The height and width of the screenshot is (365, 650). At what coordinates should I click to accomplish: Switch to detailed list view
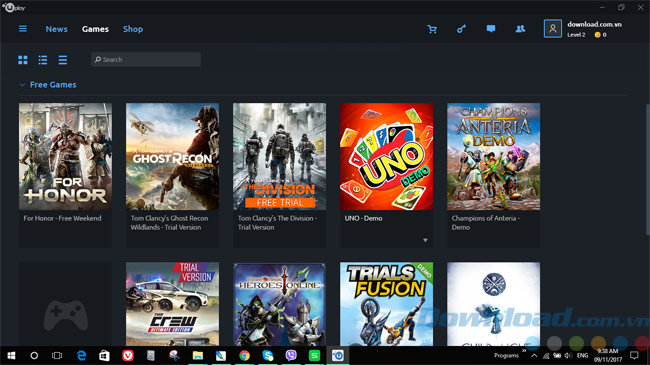[x=43, y=60]
